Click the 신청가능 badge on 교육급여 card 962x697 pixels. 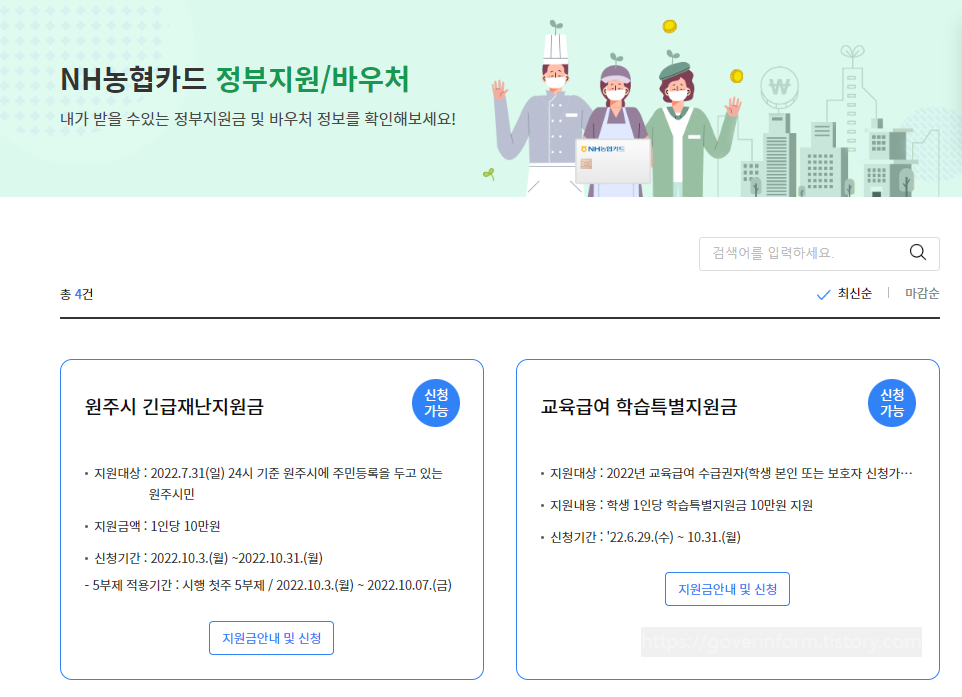tap(891, 403)
